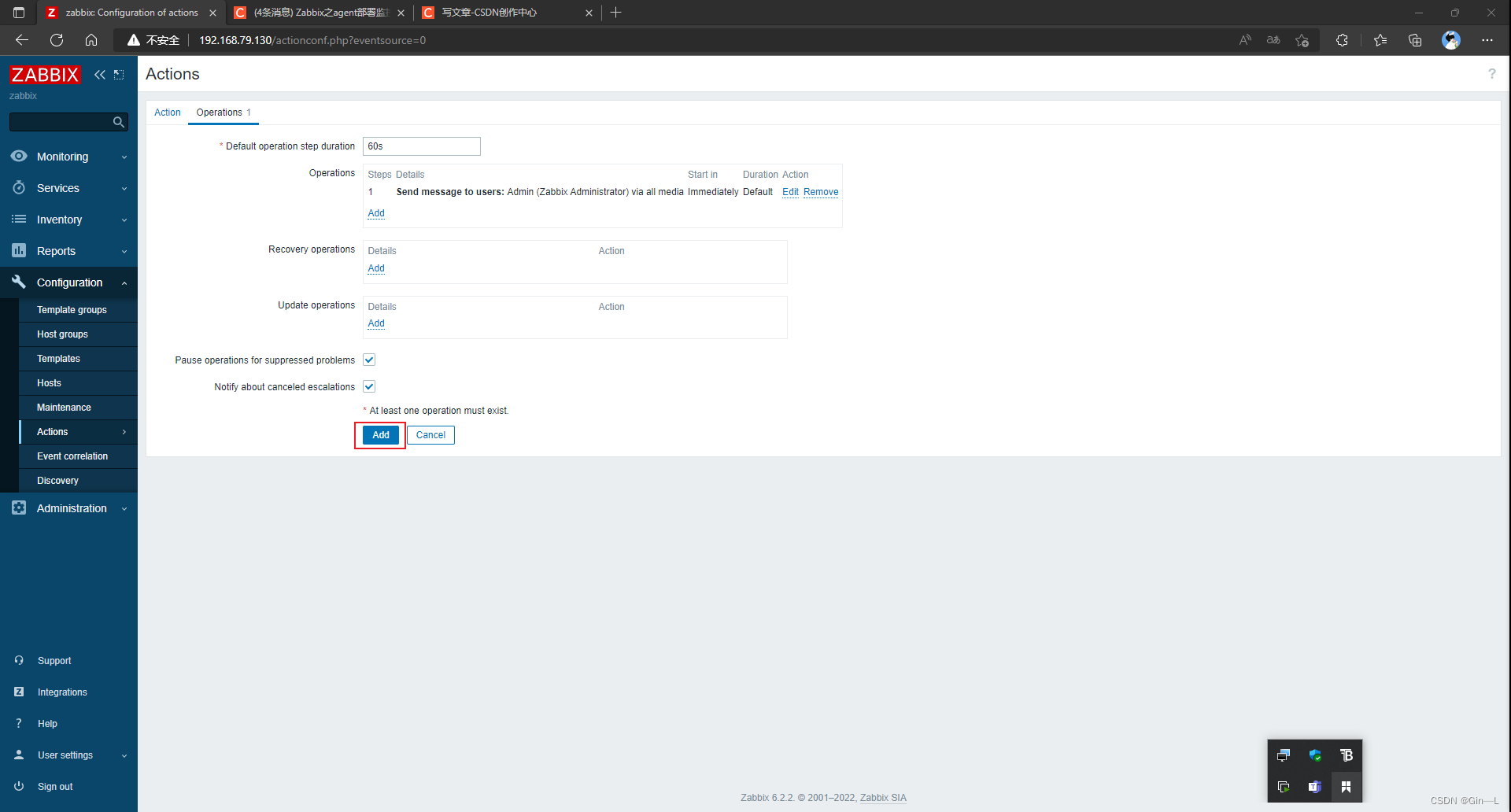
Task: Expand the Services menu
Action: tap(124, 189)
